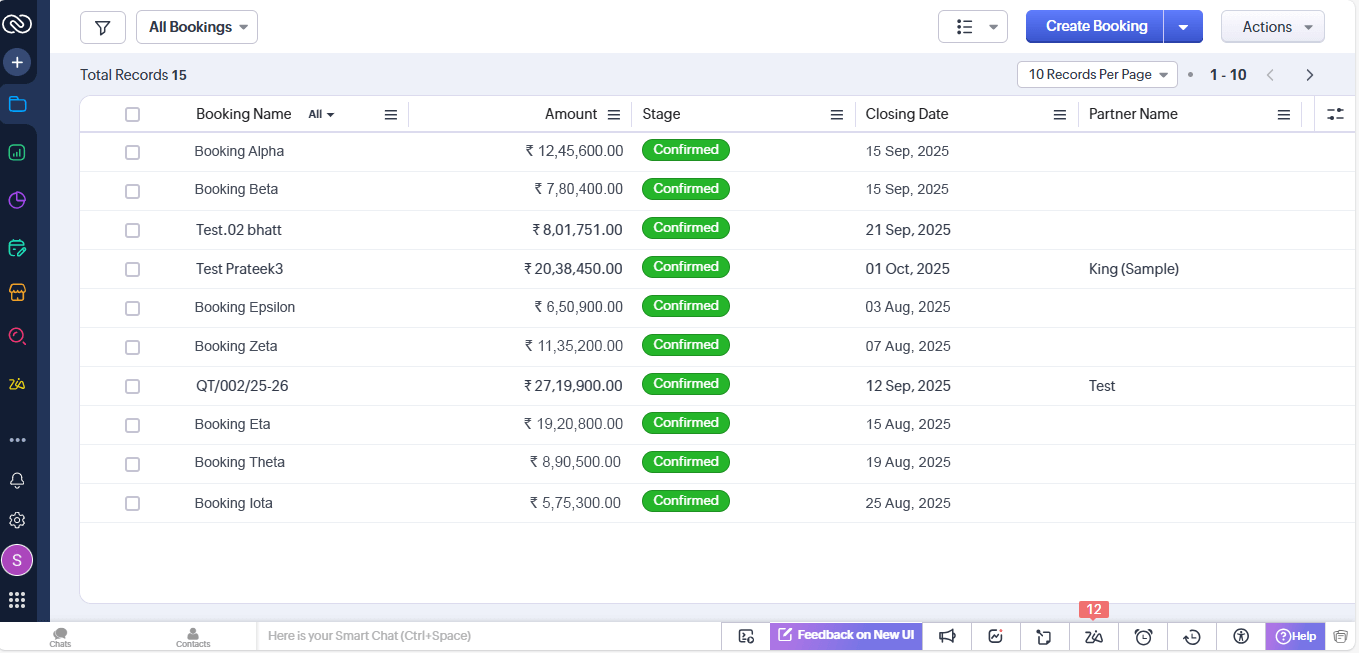Image resolution: width=1359 pixels, height=653 pixels.
Task: Select the Booking Alpha row checkbox
Action: 132,152
